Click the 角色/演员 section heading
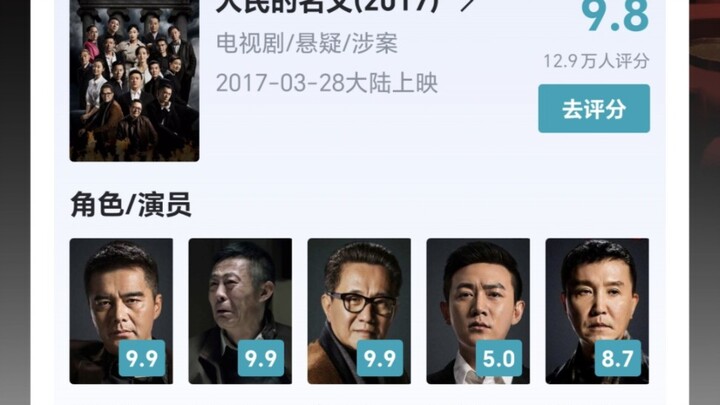 click(x=131, y=205)
